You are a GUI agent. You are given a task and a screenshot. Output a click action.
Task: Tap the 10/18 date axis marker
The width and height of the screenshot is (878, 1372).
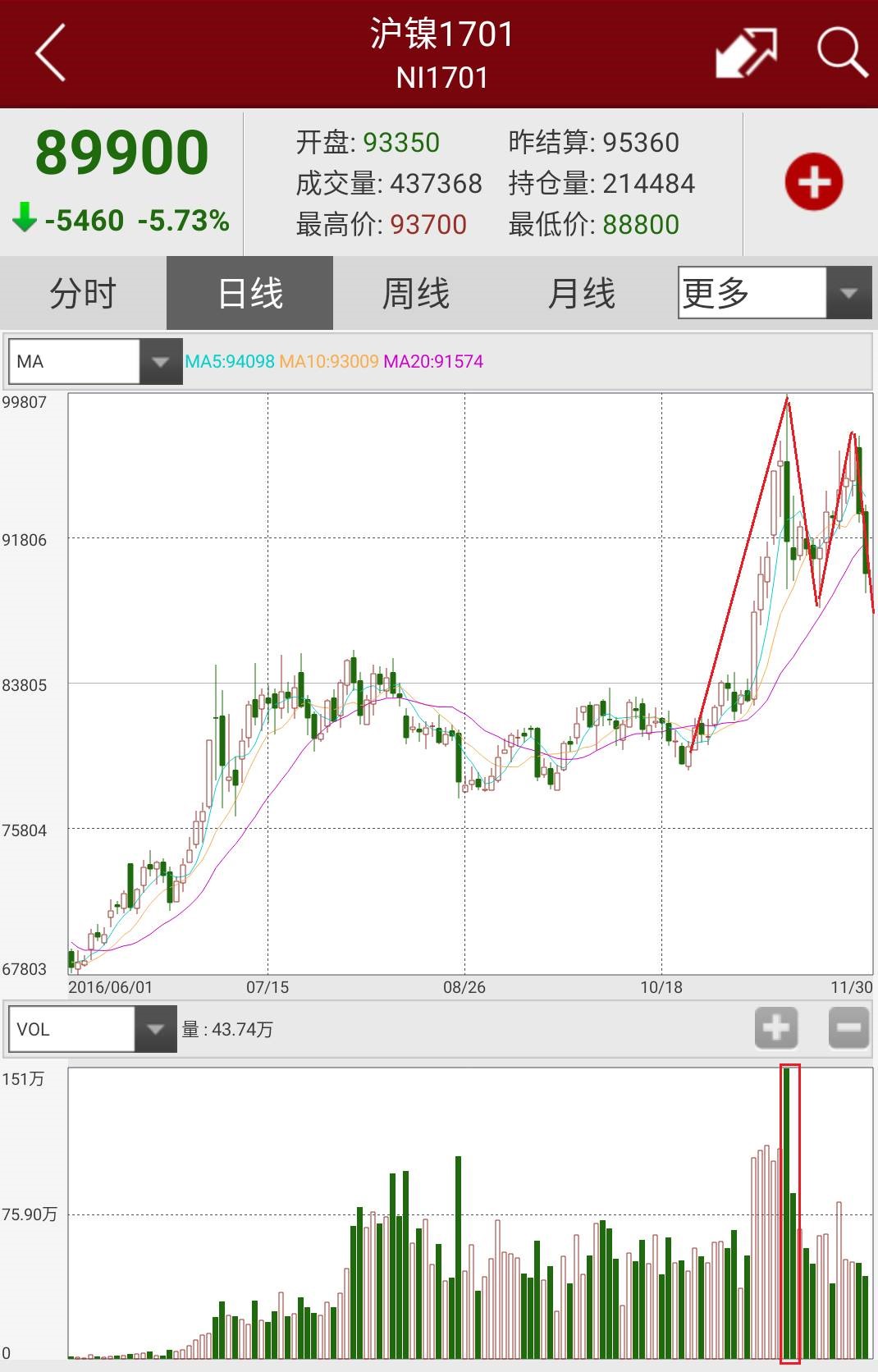661,987
